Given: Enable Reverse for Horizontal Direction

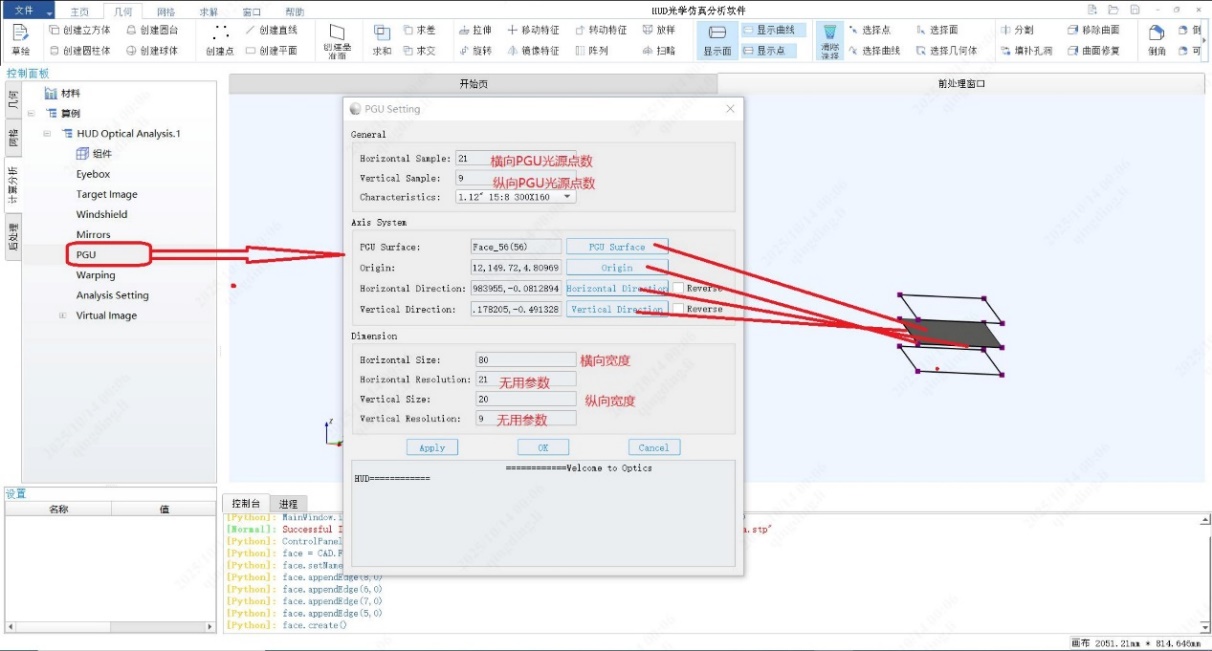Looking at the screenshot, I should click(x=678, y=288).
